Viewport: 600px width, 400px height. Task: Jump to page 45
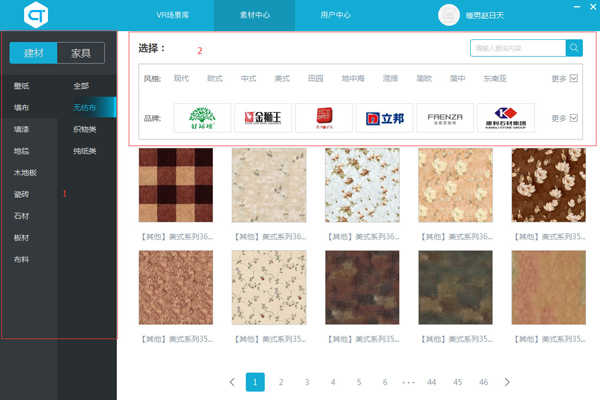[458, 382]
